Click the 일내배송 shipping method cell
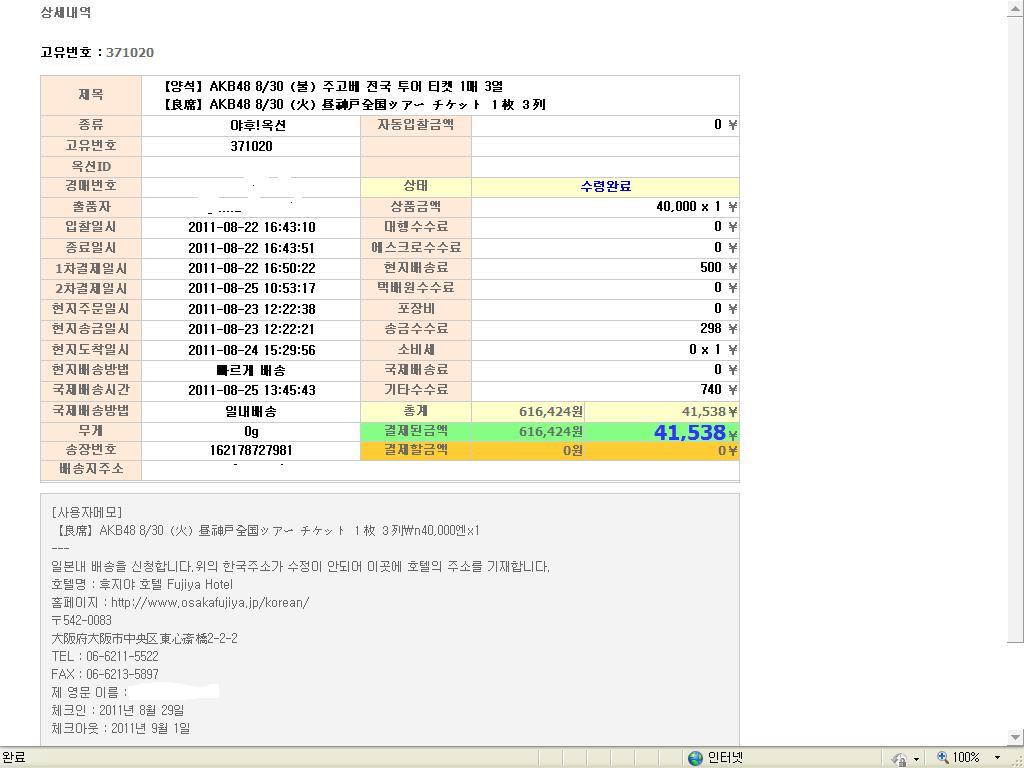Image resolution: width=1024 pixels, height=768 pixels. pos(251,411)
